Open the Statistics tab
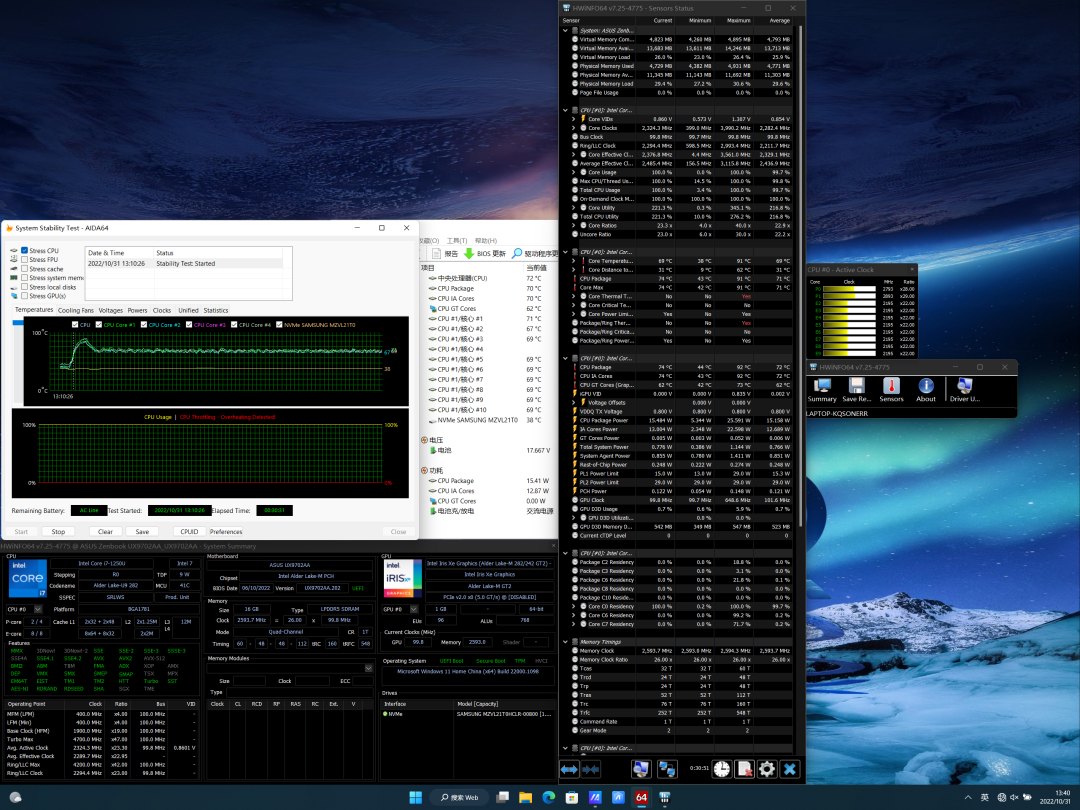 (x=216, y=310)
